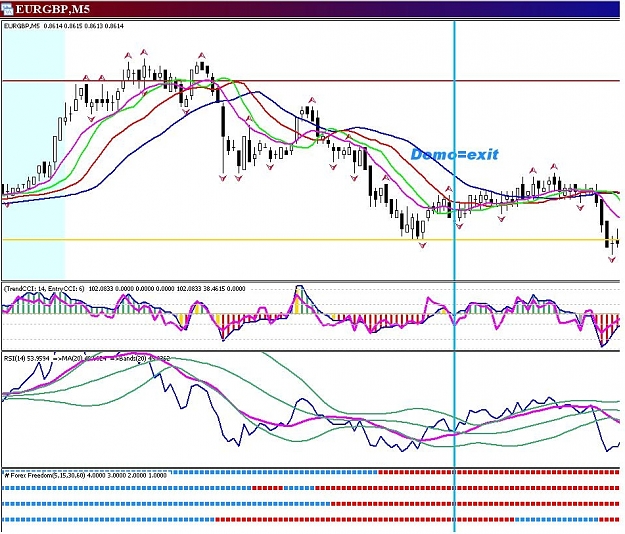The width and height of the screenshot is (625, 534).
Task: Select the EURGBP,M5 window title
Action: (52, 9)
